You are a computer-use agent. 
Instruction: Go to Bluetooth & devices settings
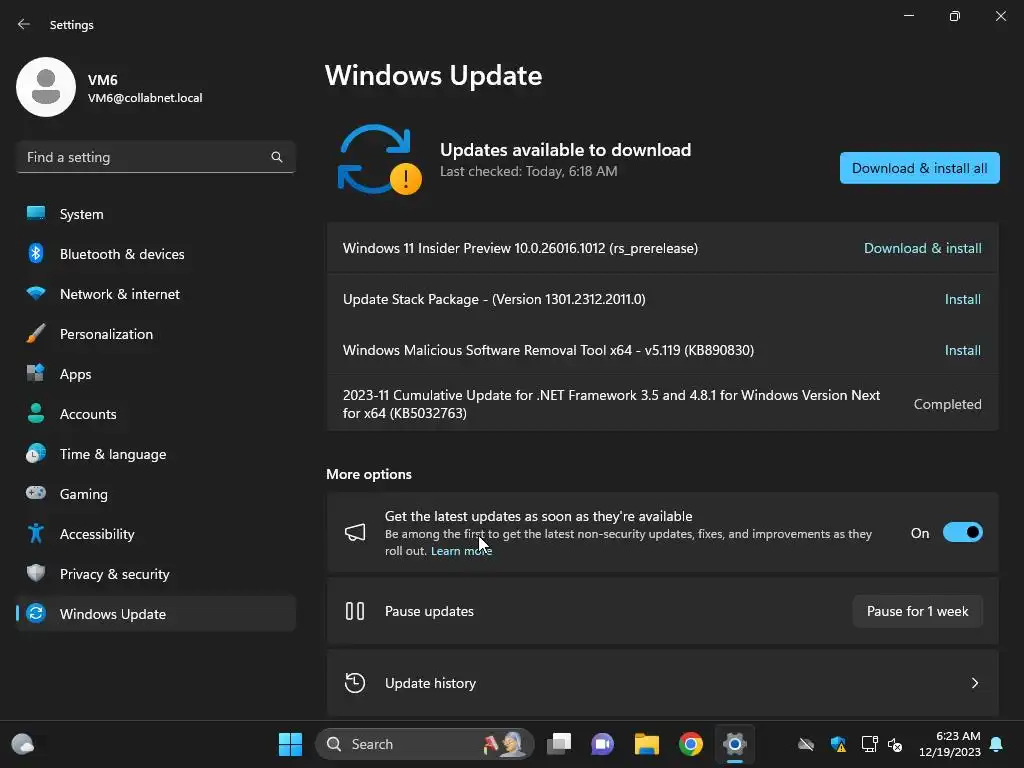point(156,253)
